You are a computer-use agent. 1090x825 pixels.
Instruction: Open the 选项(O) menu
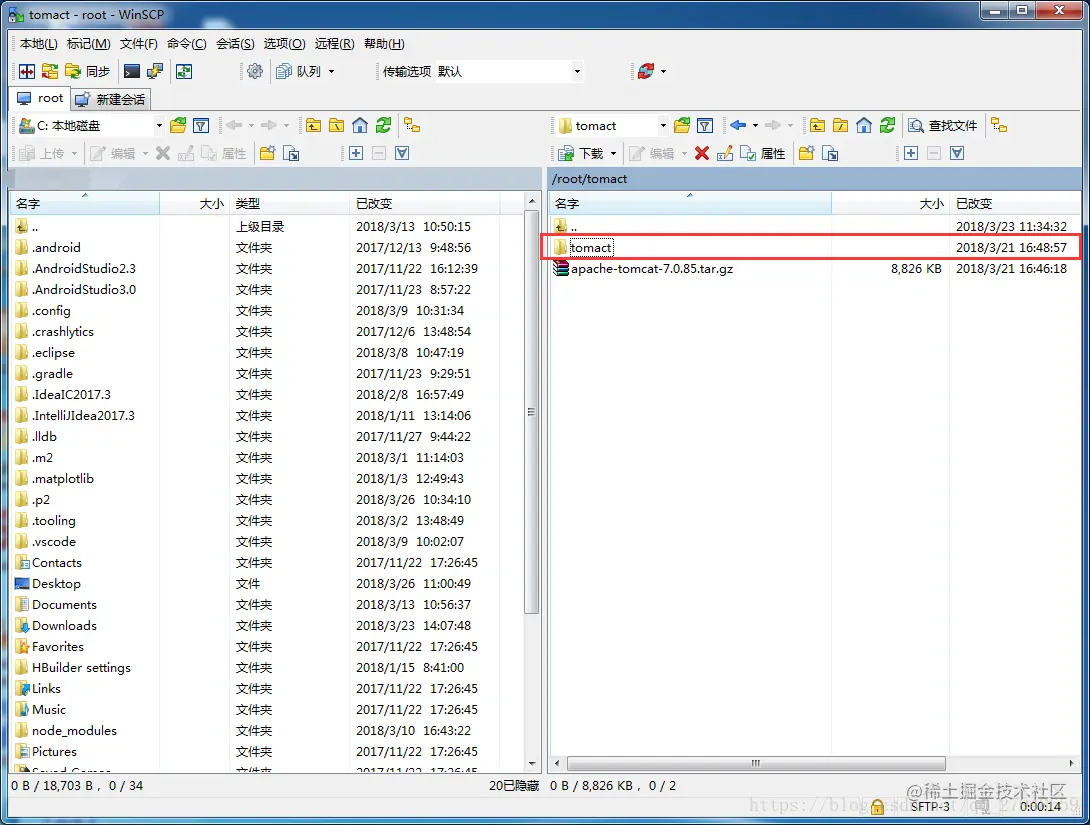284,44
